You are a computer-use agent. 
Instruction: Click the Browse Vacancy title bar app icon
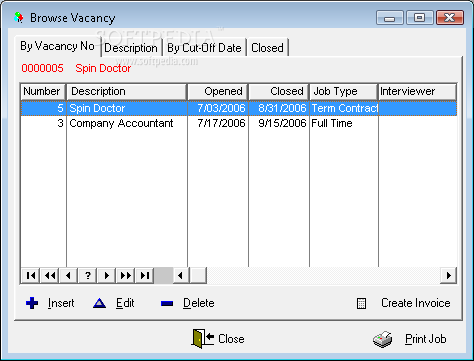pyautogui.click(x=19, y=17)
